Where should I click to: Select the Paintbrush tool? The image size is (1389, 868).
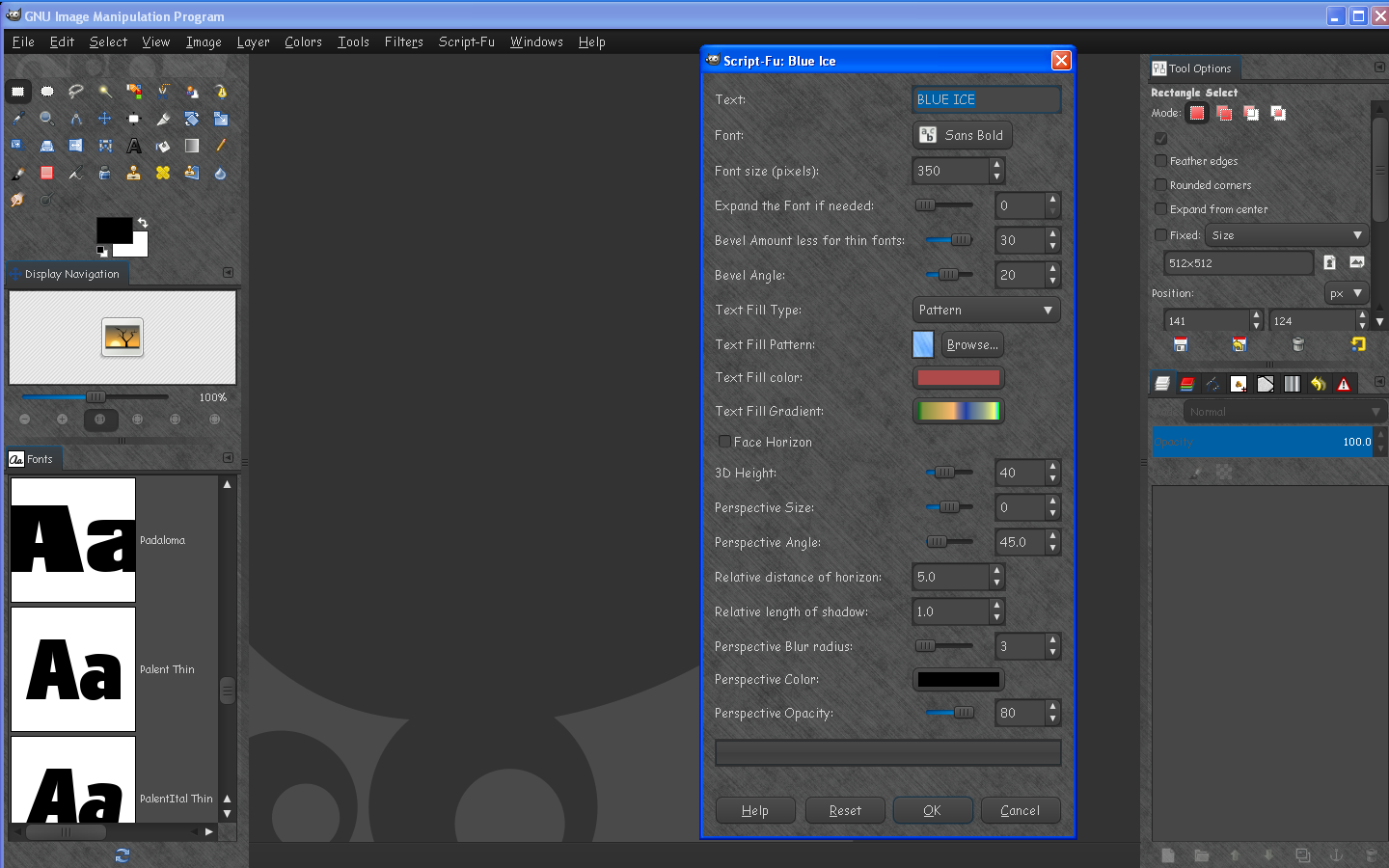pos(17,173)
